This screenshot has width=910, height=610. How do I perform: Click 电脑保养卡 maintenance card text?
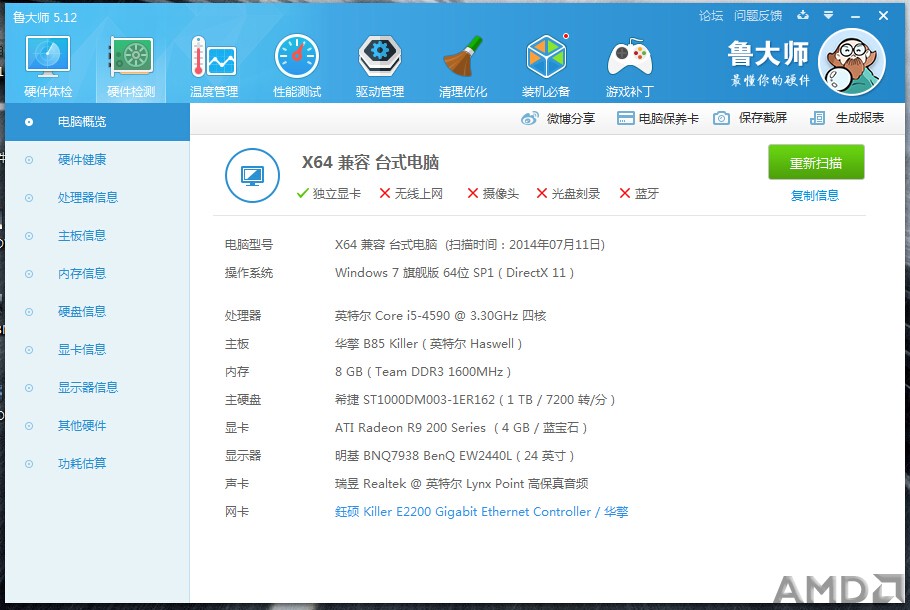pos(668,118)
